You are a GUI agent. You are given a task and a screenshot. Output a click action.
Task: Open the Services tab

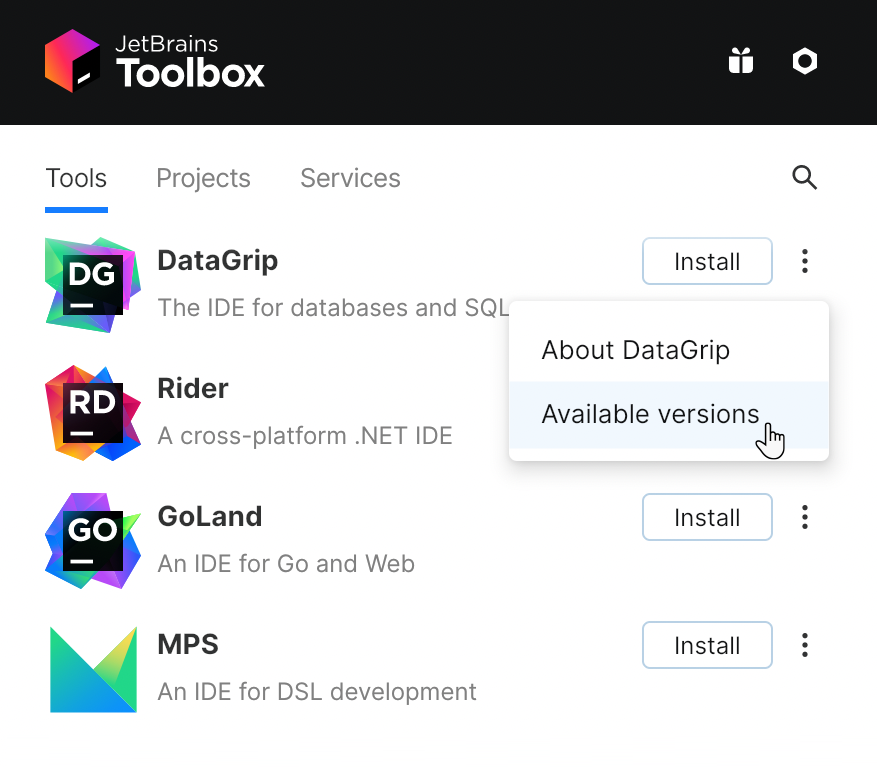click(350, 178)
